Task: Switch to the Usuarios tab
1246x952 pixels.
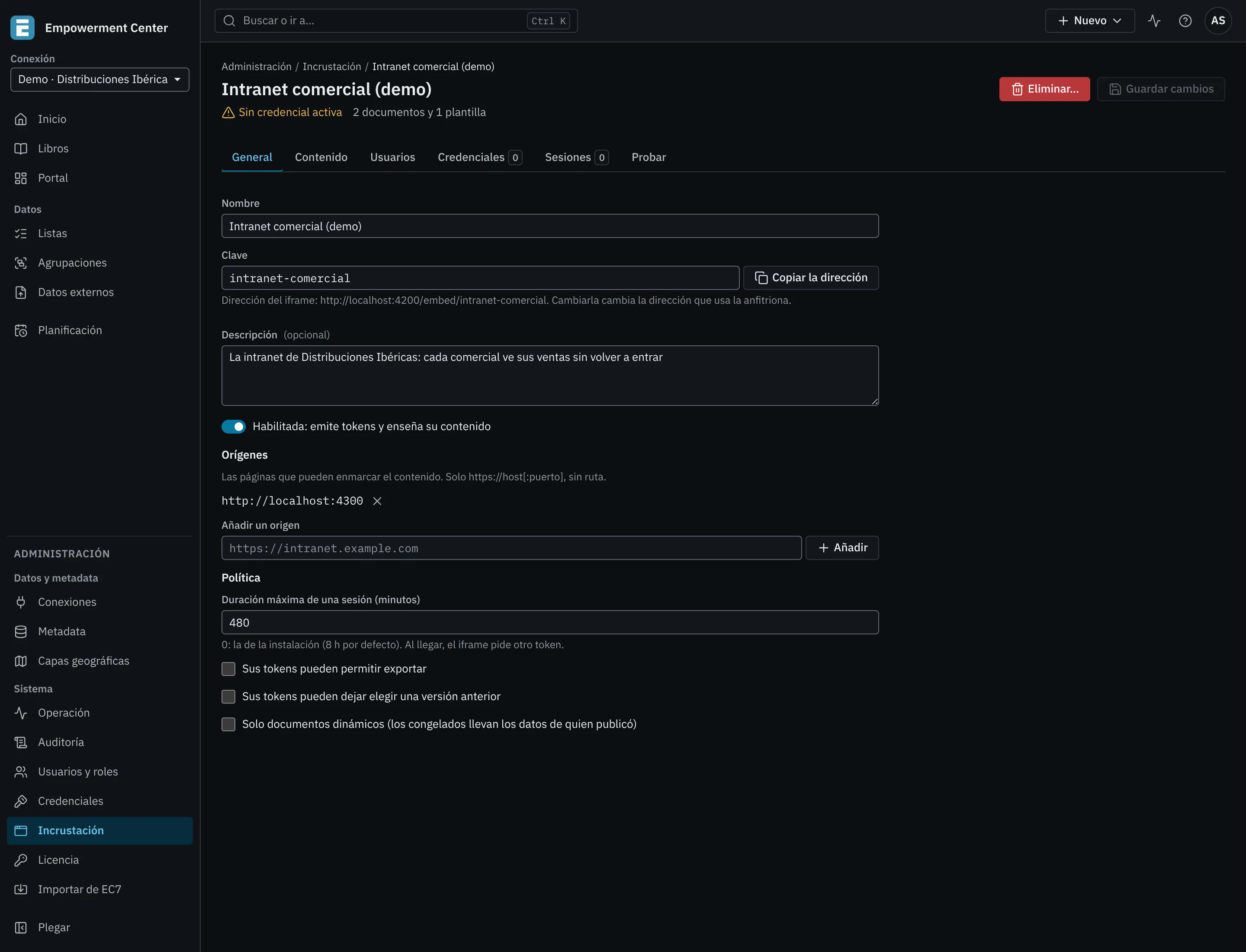Action: tap(393, 158)
